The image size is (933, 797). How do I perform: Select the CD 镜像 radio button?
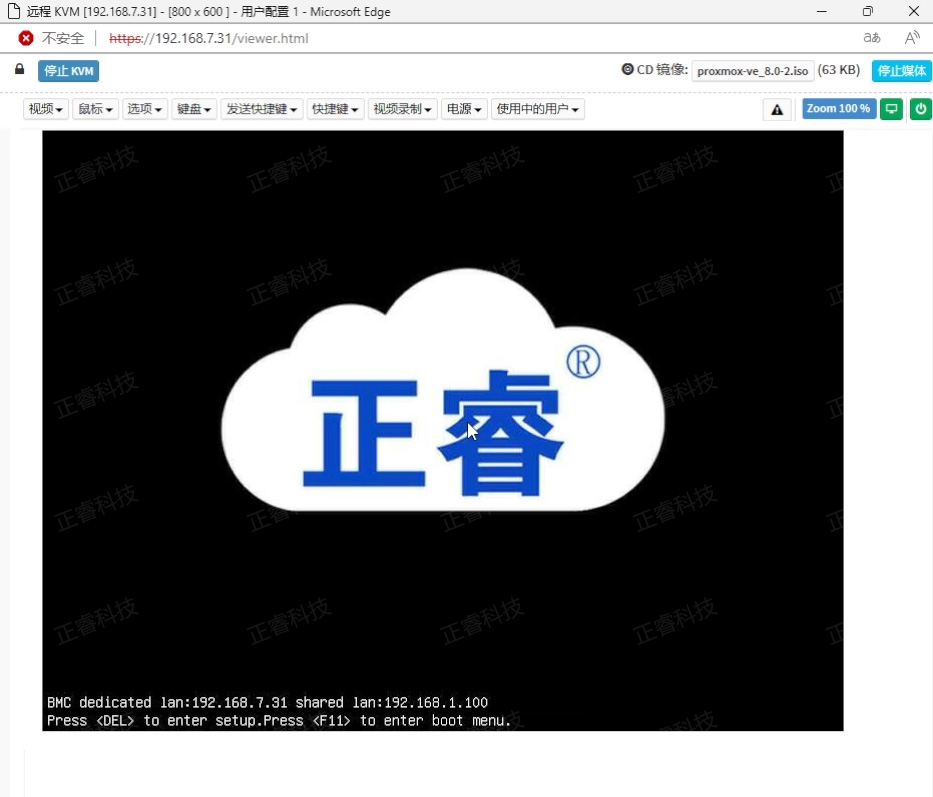coord(627,70)
